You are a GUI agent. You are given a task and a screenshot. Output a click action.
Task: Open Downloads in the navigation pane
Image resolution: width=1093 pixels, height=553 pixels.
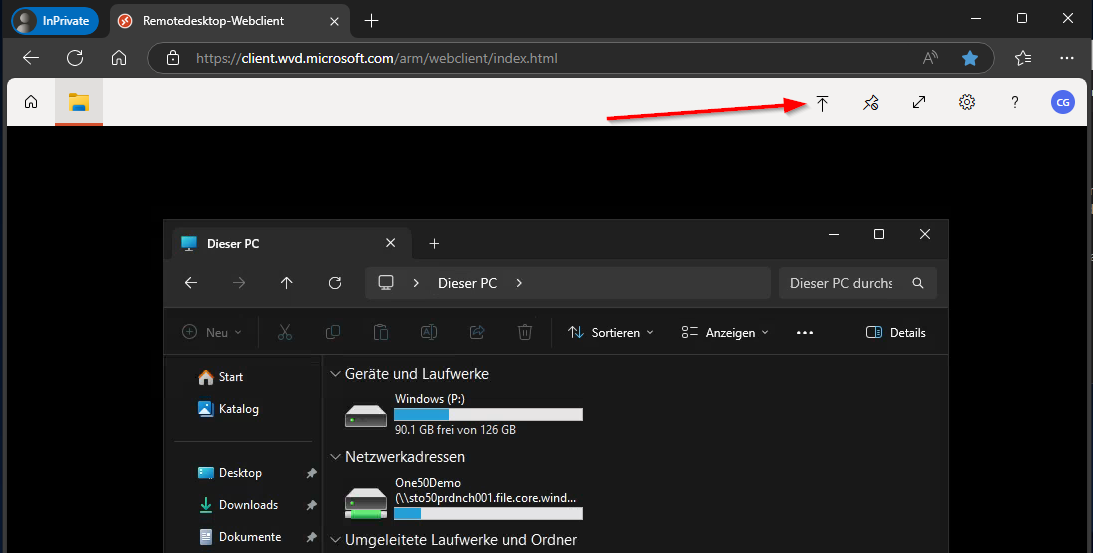coord(238,505)
